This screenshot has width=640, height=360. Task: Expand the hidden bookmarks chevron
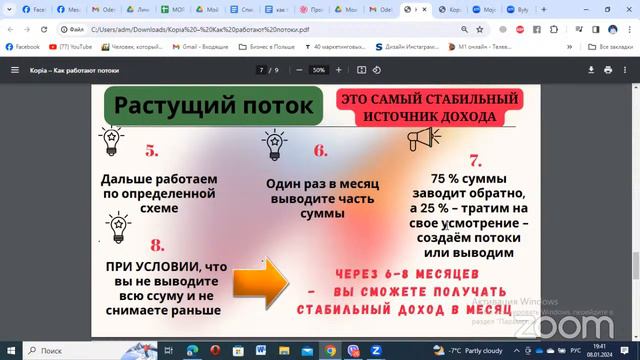click(569, 47)
